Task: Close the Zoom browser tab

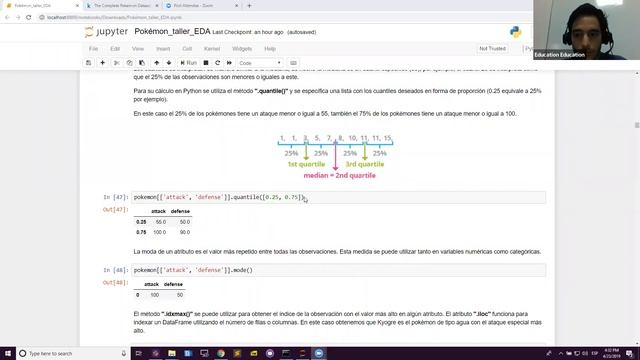Action: [x=237, y=6]
